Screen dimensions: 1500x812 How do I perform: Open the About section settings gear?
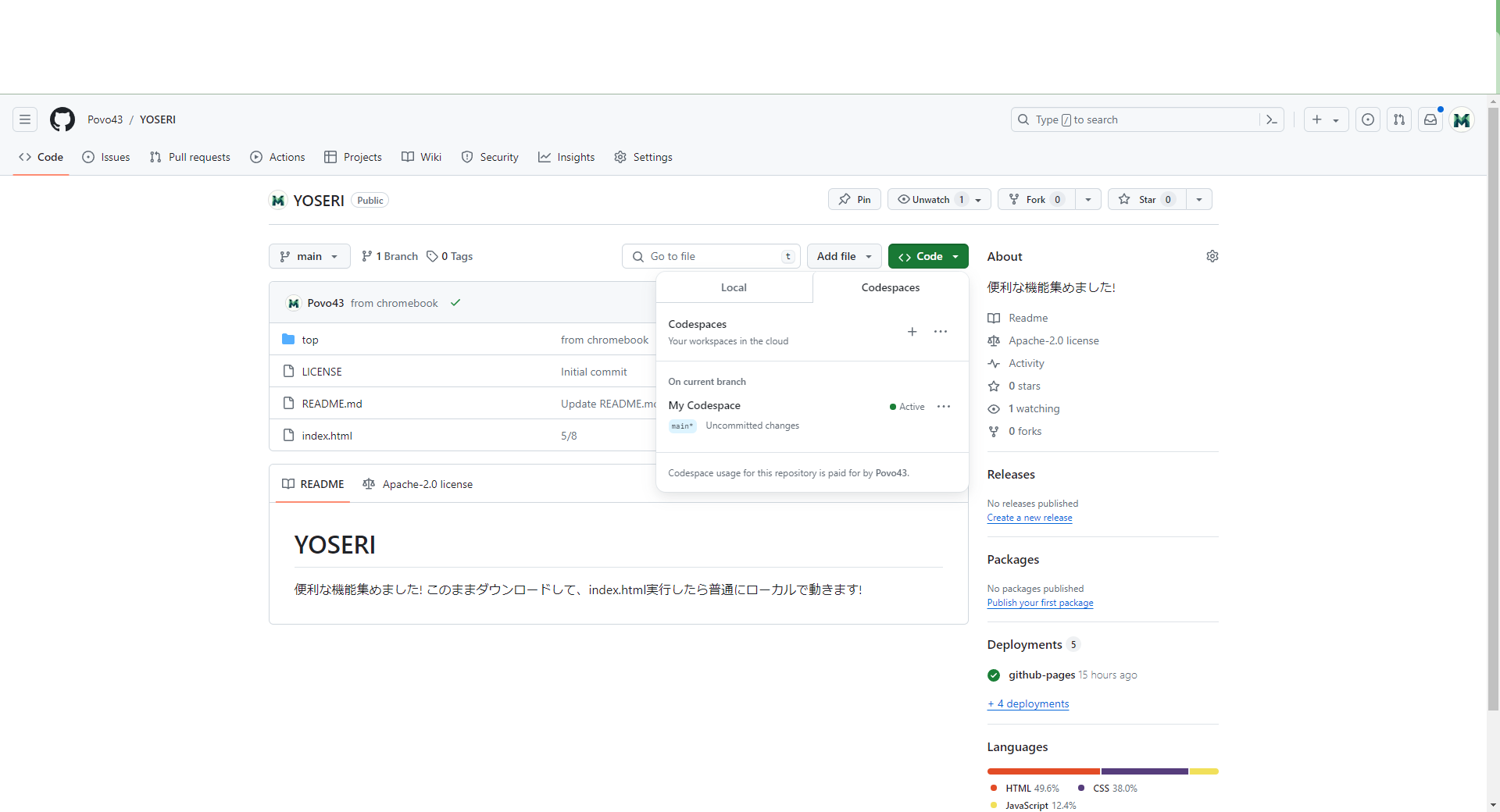[x=1212, y=255]
